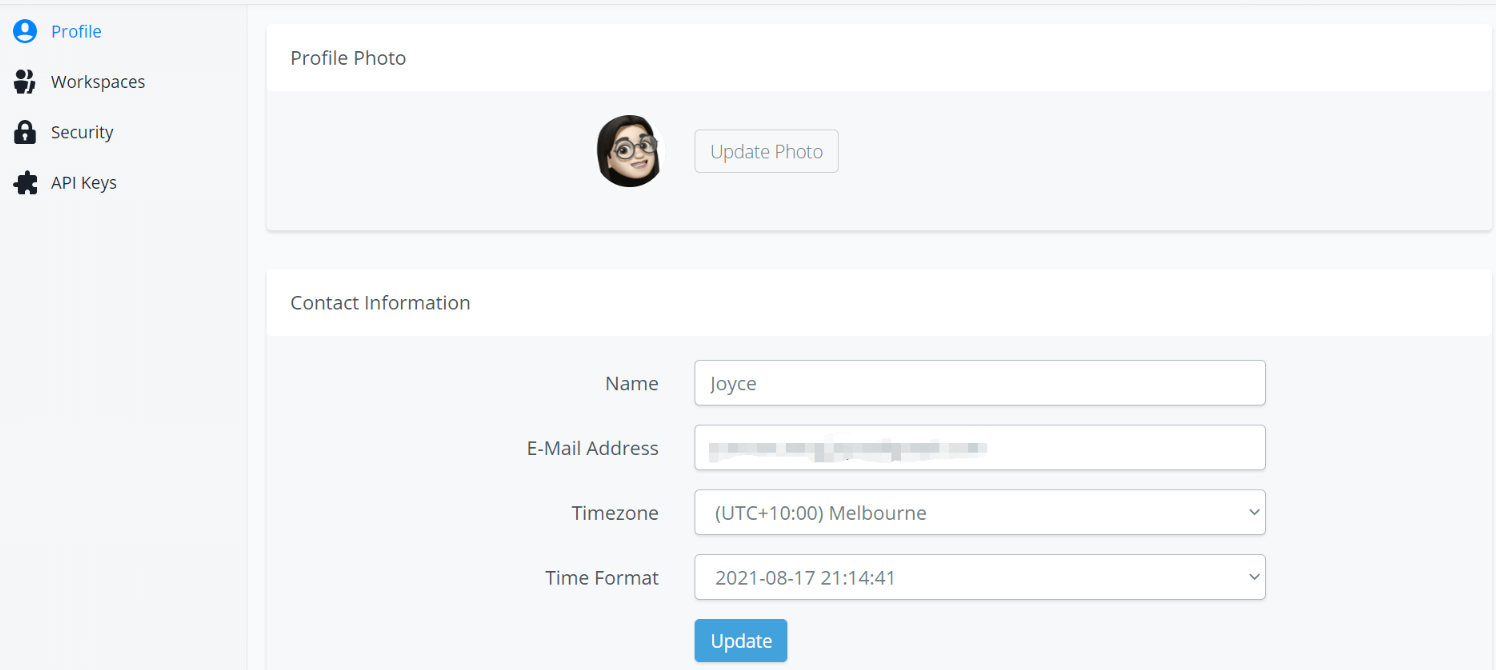1496x670 pixels.
Task: Expand the Timezone dropdown showing Melbourne
Action: tap(980, 513)
